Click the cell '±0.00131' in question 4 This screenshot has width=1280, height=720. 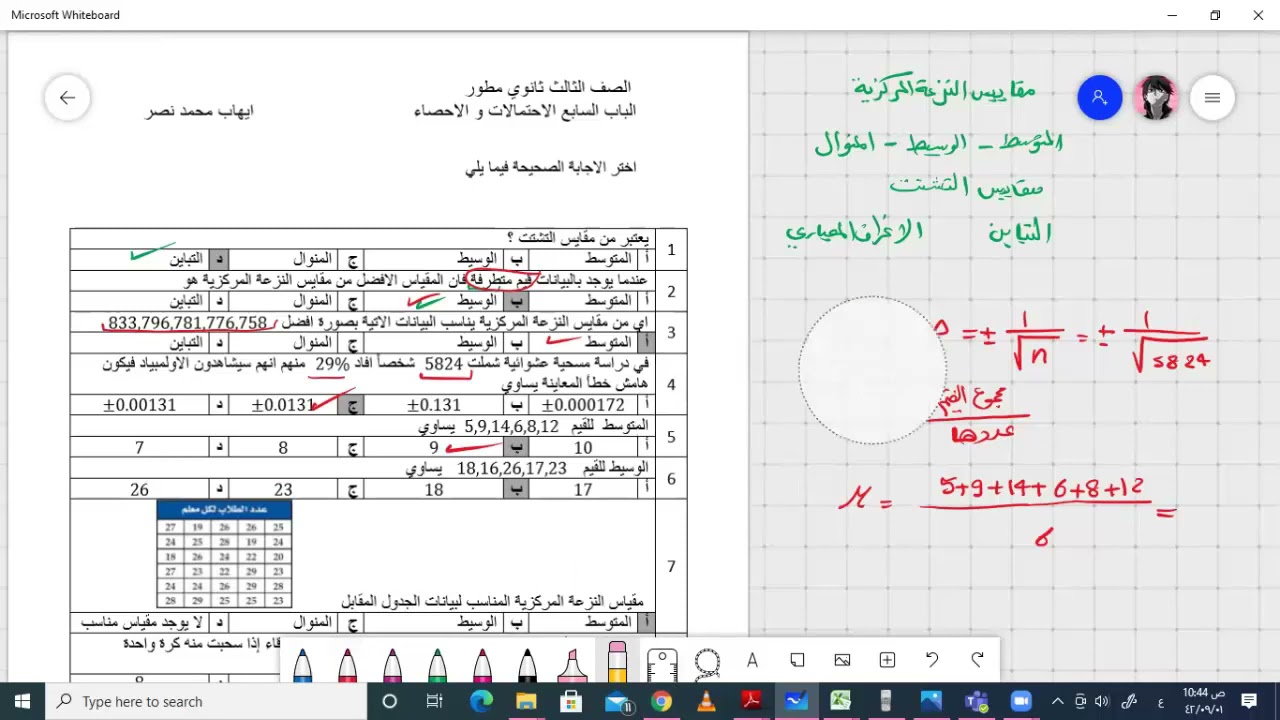tap(140, 405)
